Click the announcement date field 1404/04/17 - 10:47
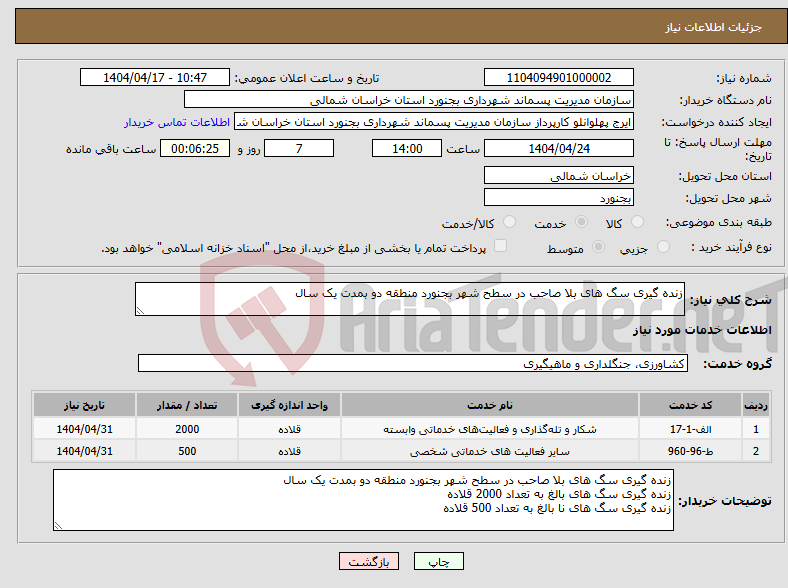The image size is (788, 588). click(155, 77)
